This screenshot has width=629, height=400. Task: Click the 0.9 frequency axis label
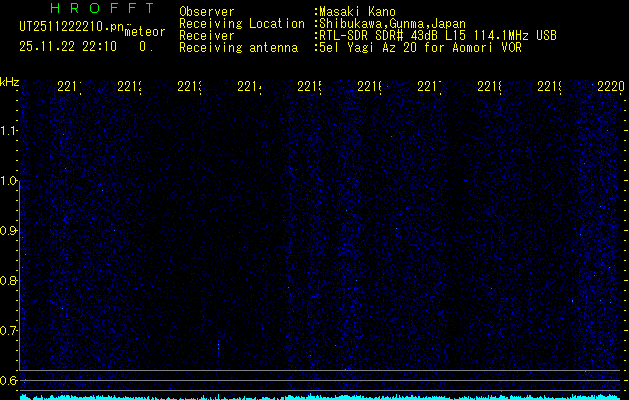[x=8, y=231]
